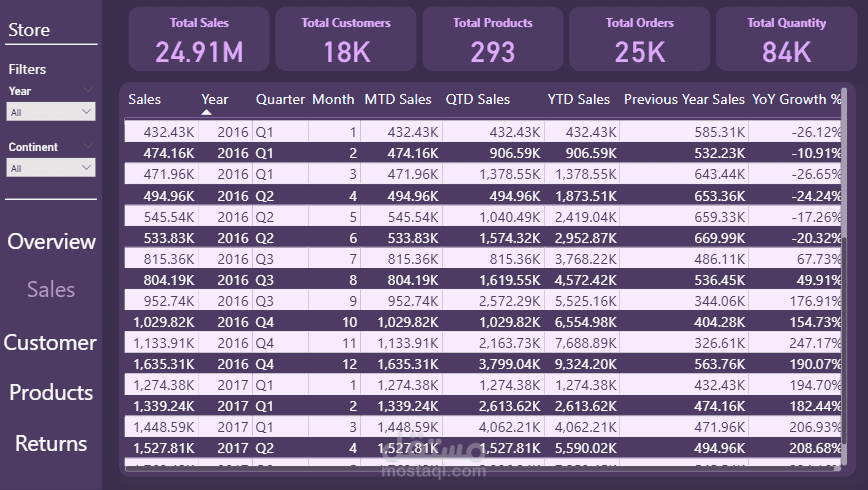Open the Continent filter dropdown

pyautogui.click(x=51, y=169)
